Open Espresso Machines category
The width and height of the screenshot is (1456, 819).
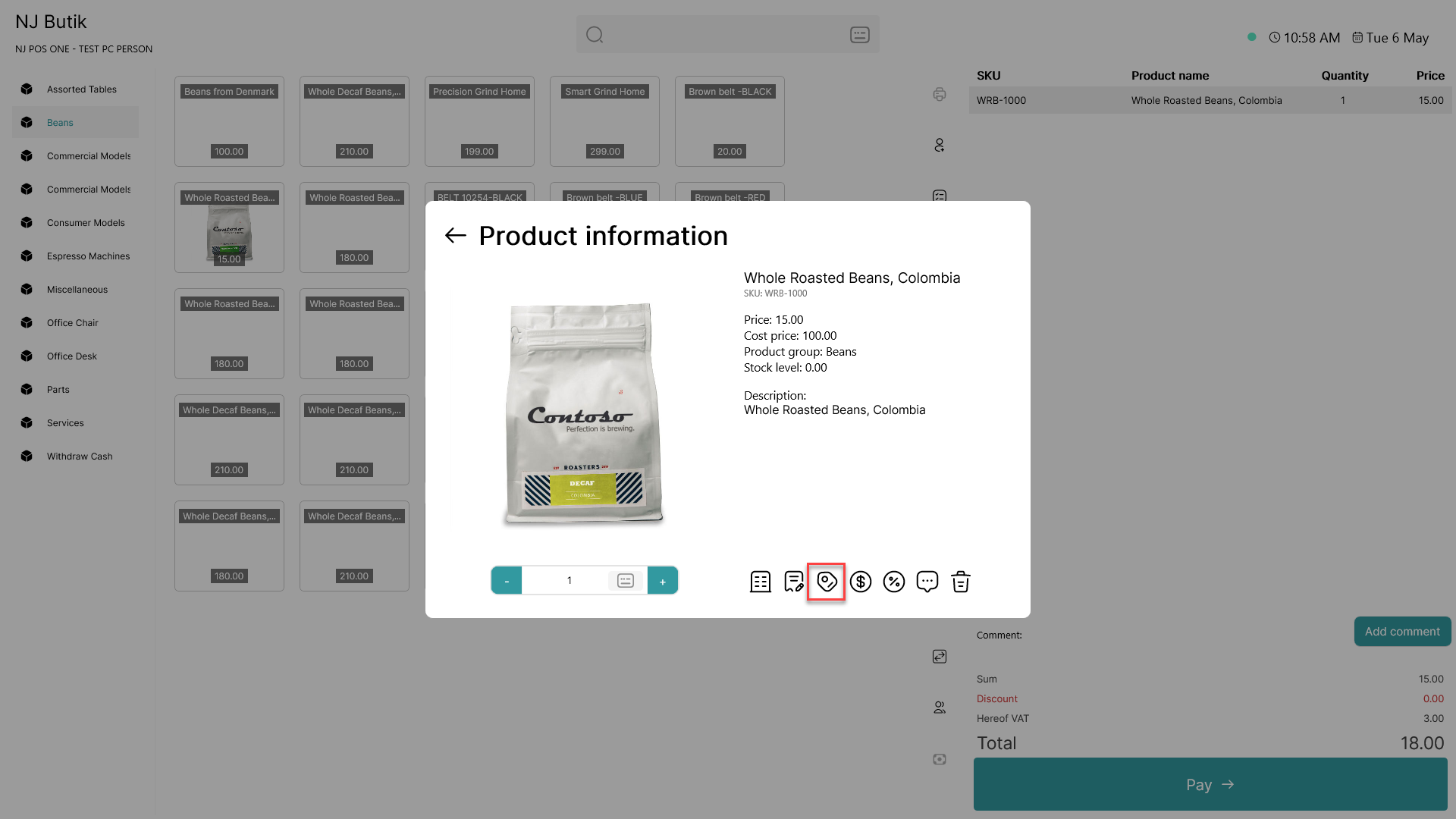[76, 256]
